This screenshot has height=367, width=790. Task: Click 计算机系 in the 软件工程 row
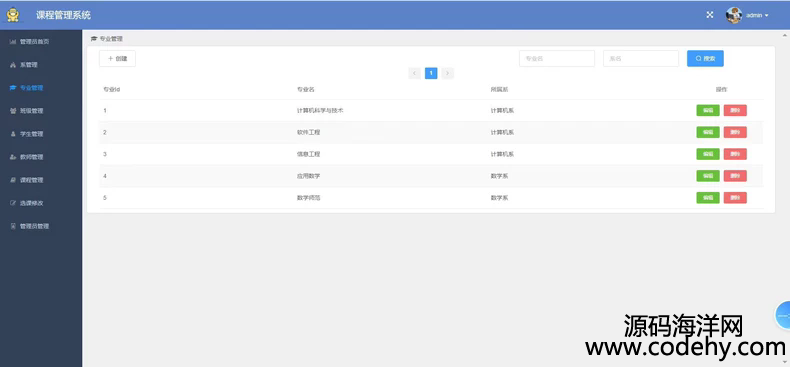pos(502,132)
